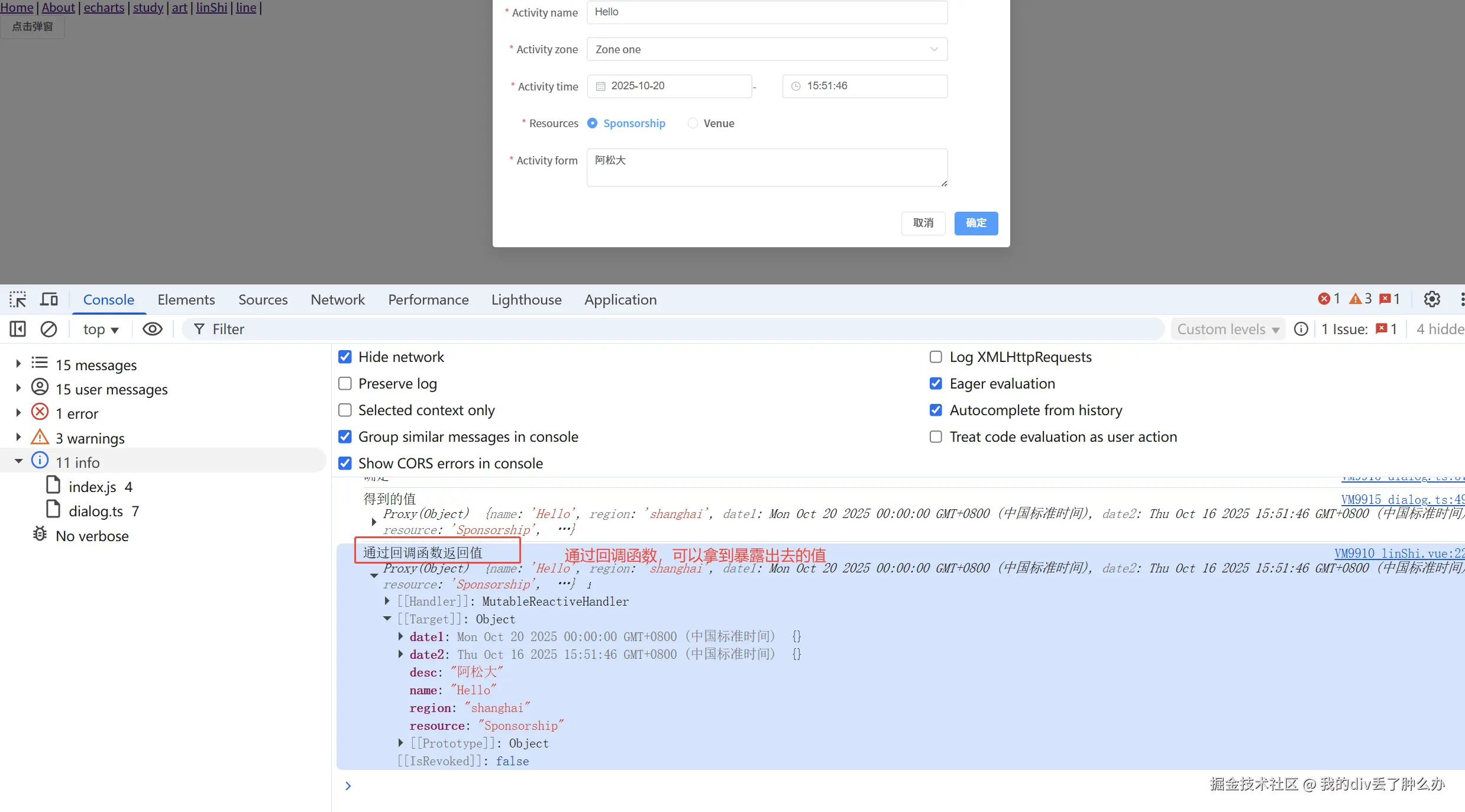Uncheck the Eager evaluation checkbox
Viewport: 1465px width, 812px height.
tap(936, 383)
